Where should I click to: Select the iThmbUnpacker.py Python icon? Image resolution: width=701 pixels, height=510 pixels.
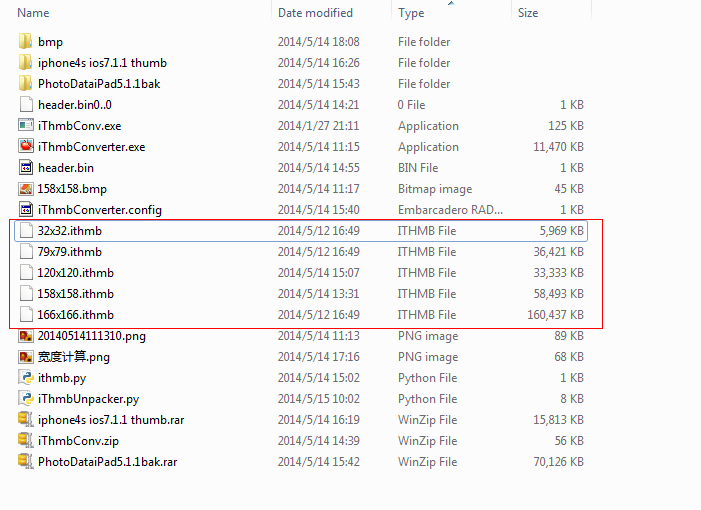tap(26, 399)
